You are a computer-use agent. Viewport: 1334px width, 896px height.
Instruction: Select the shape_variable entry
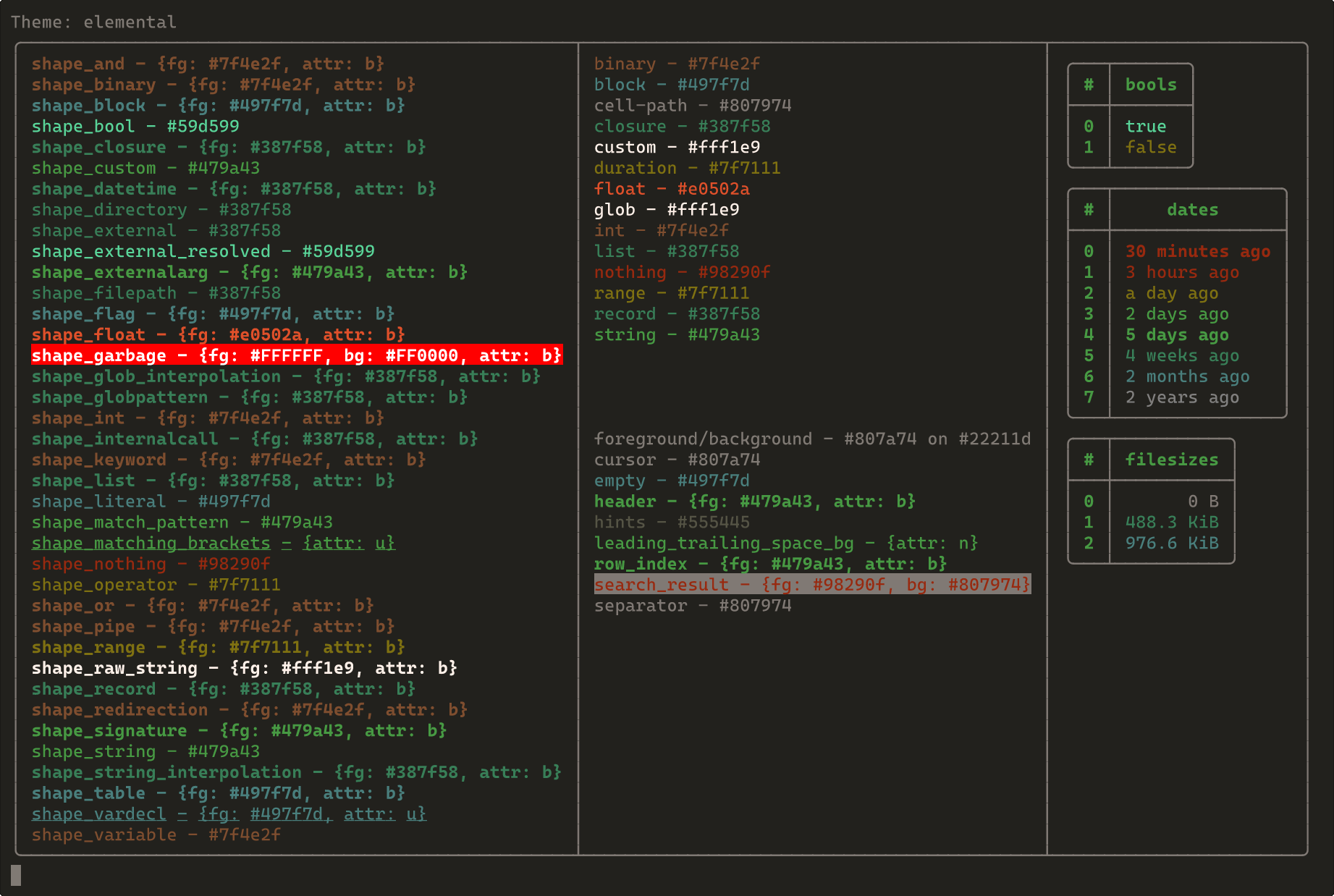pyautogui.click(x=156, y=836)
